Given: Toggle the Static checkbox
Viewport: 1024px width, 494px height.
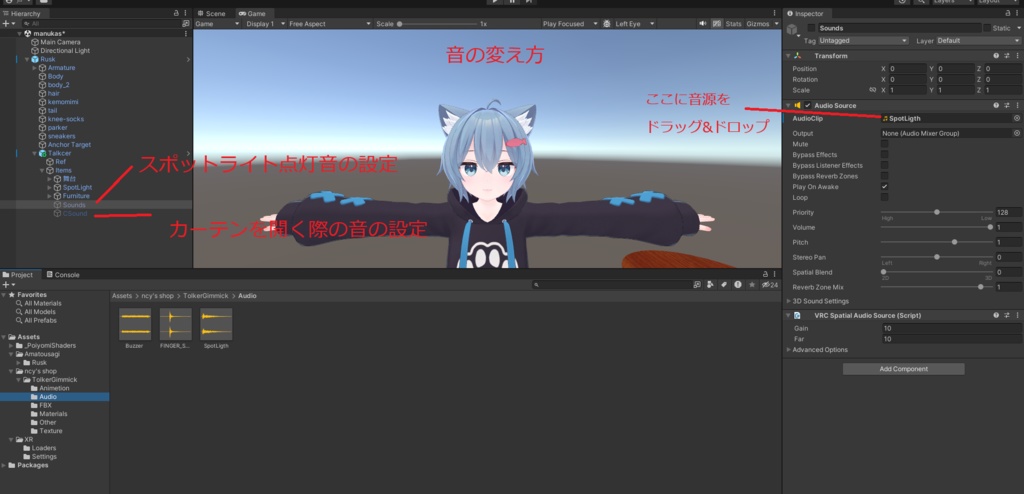Looking at the screenshot, I should (x=987, y=28).
